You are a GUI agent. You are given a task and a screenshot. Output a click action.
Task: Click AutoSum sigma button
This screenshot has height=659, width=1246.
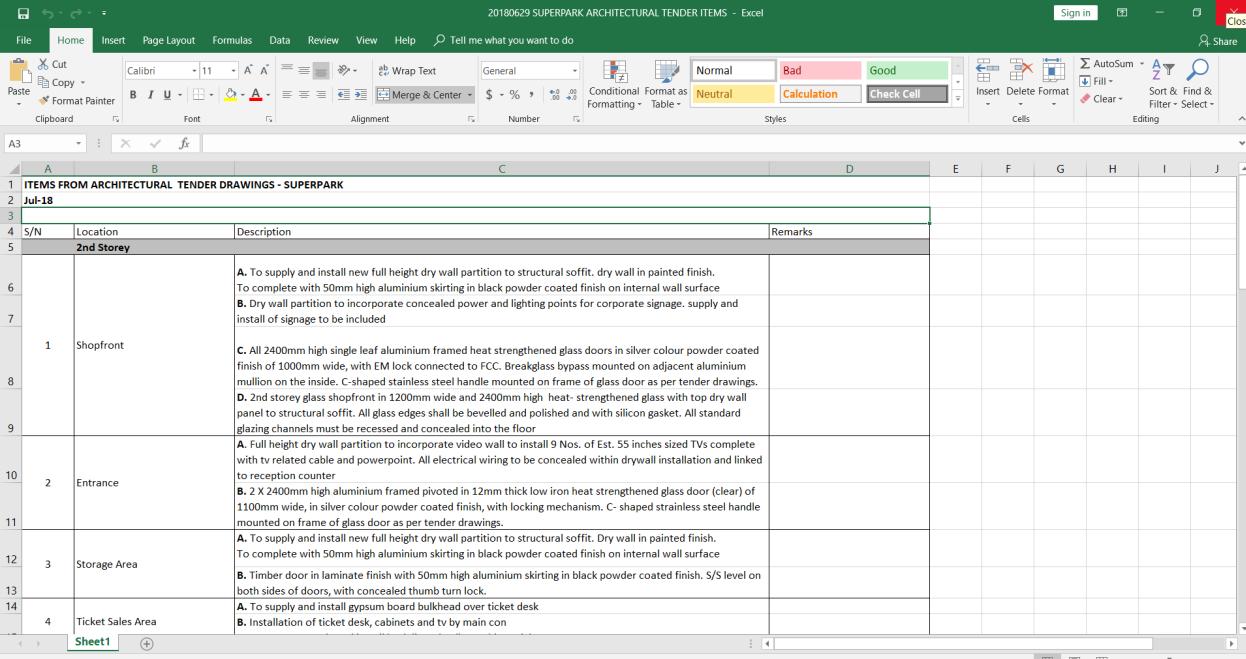coord(1105,64)
